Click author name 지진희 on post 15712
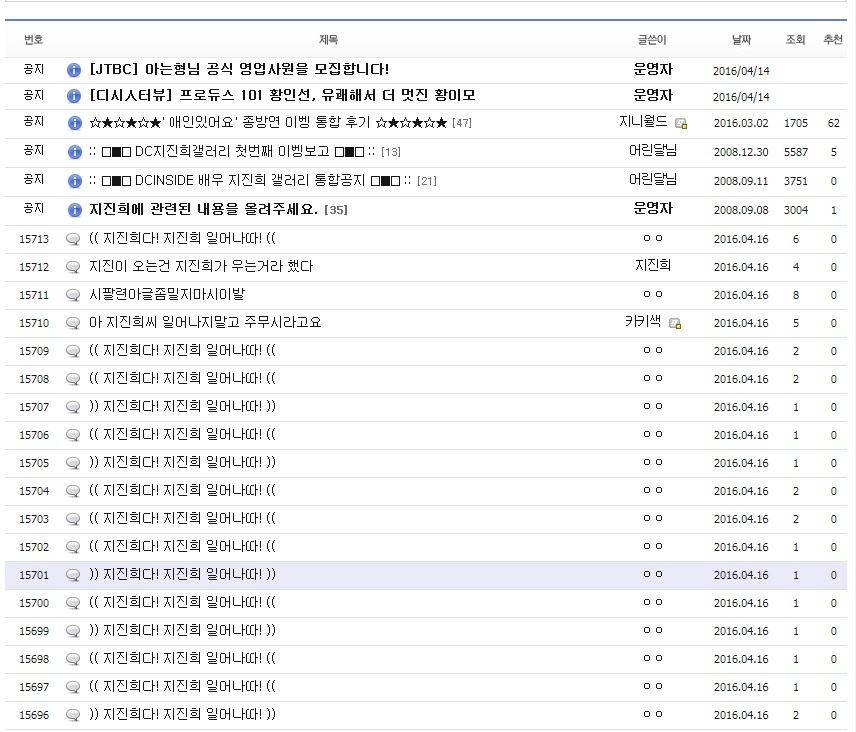856x732 pixels. pos(652,266)
